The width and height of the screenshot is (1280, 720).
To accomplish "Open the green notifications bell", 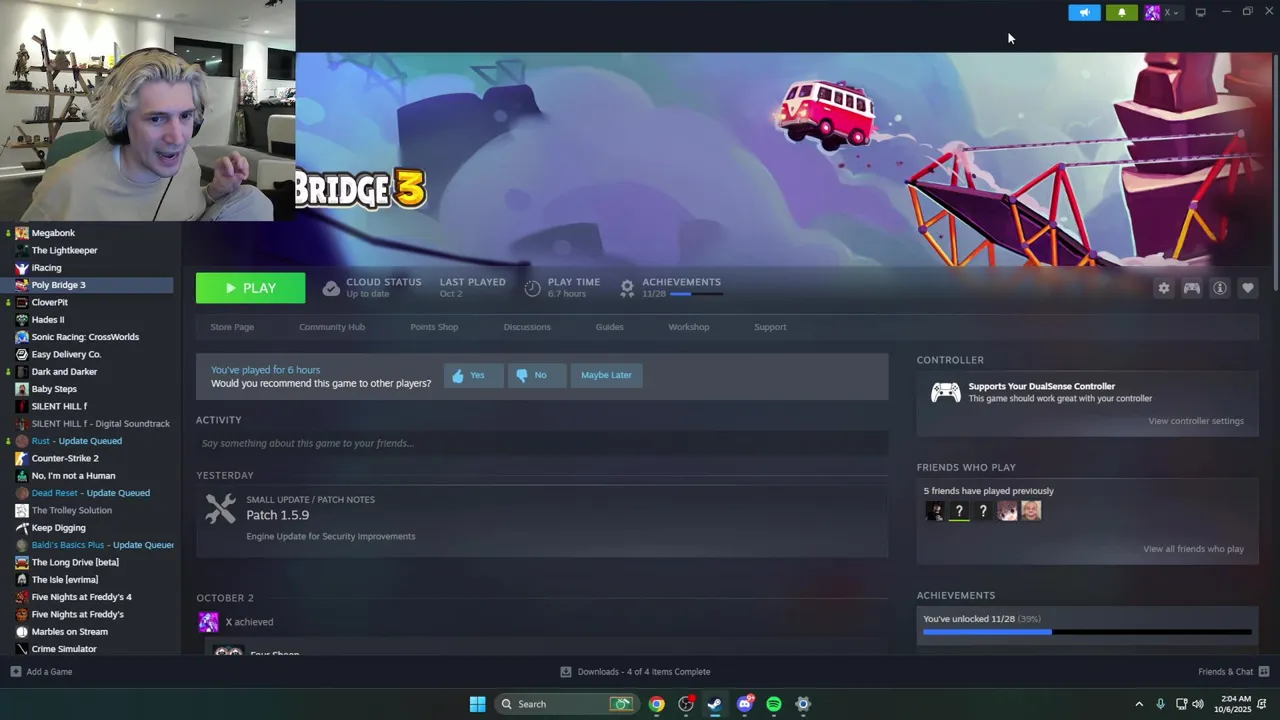I will coord(1122,12).
